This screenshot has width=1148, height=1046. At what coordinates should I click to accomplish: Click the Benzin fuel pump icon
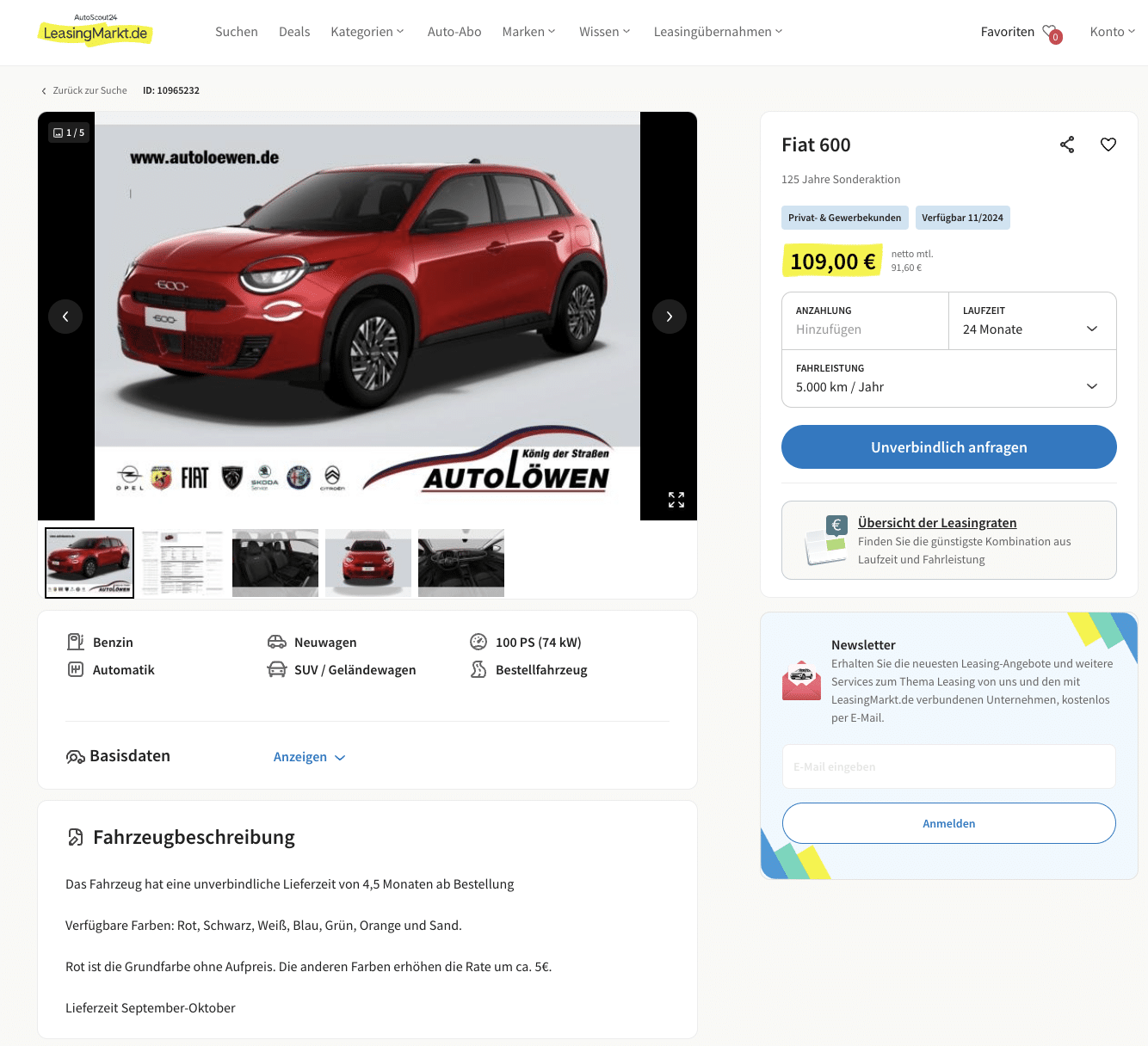pos(76,642)
